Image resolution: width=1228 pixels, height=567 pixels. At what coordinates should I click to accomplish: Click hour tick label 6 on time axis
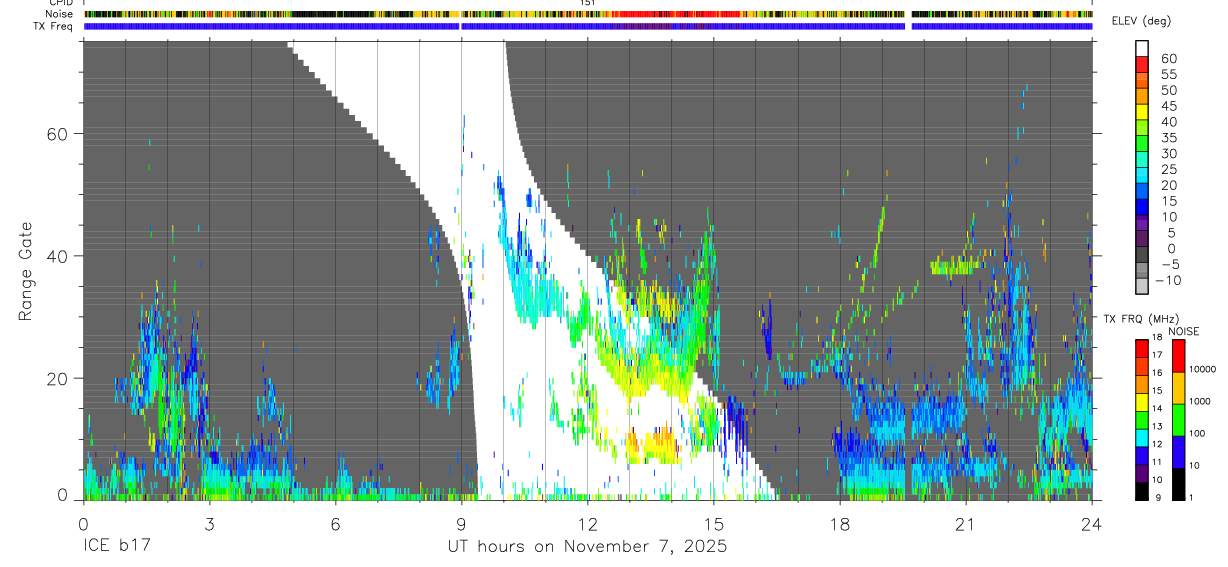(x=335, y=524)
